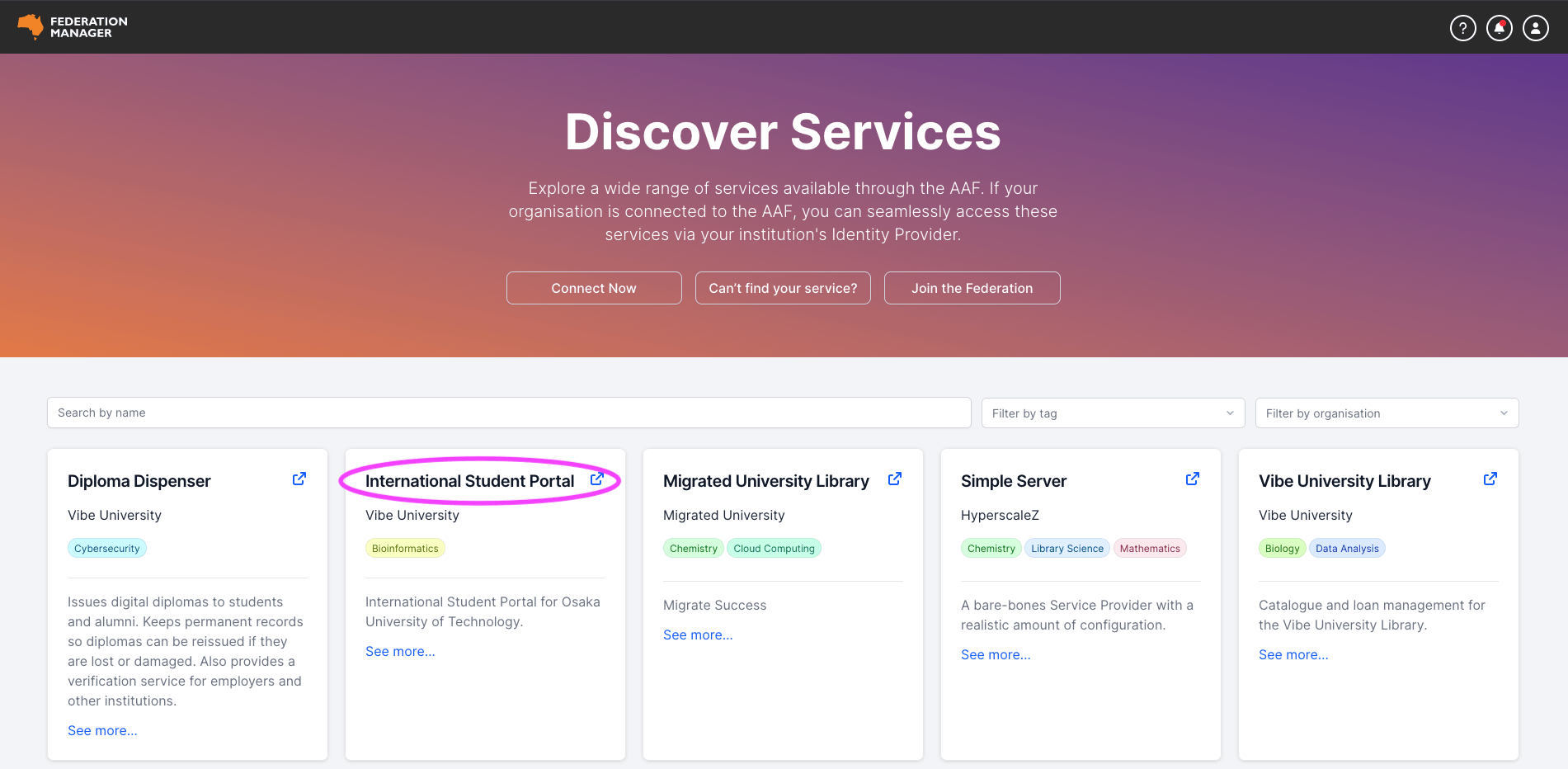Click Can't find your service?

(782, 287)
